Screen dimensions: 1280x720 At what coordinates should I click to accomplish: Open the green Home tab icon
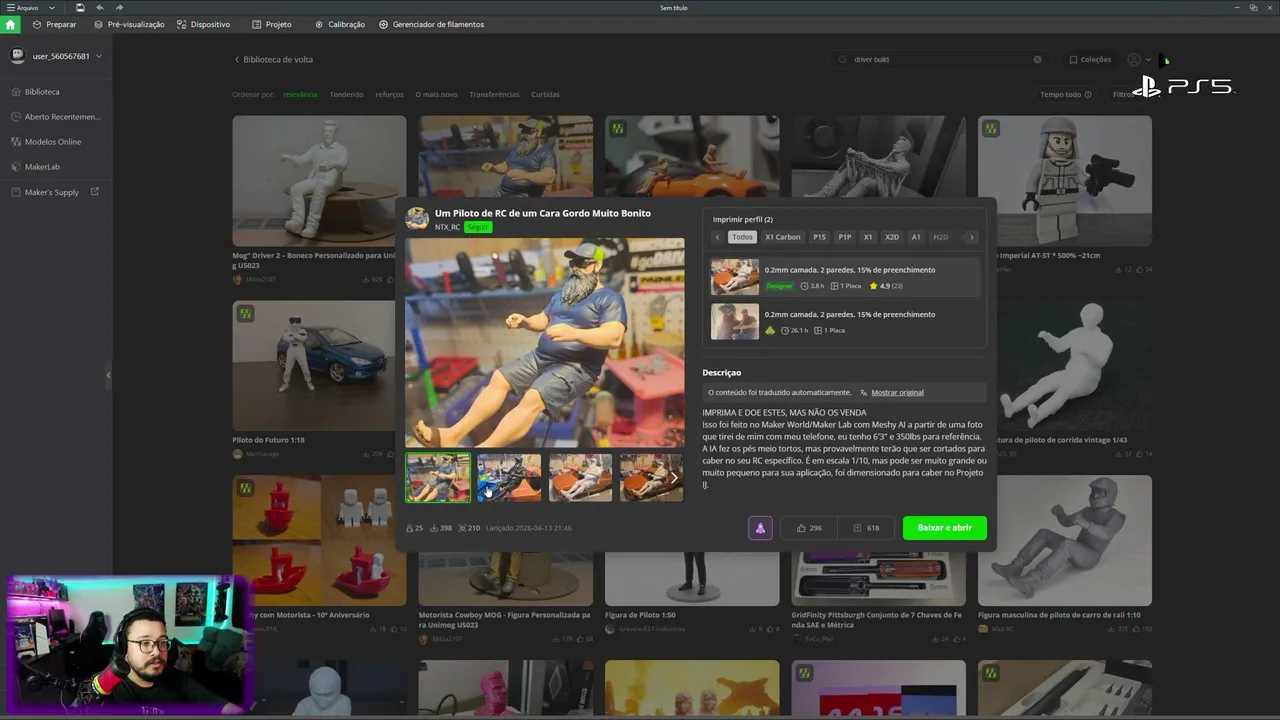coord(11,24)
